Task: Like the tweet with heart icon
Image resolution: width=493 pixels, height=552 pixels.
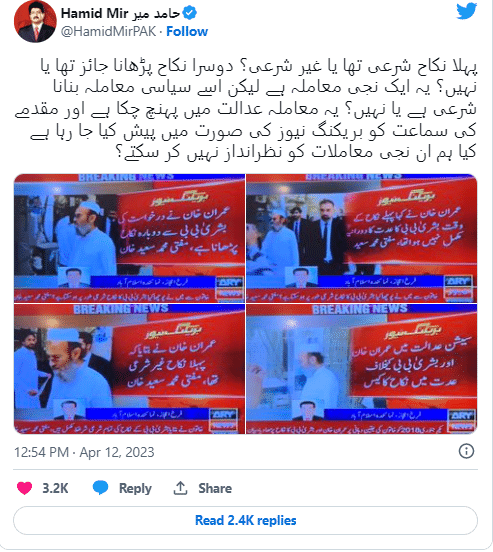Action: [x=24, y=488]
